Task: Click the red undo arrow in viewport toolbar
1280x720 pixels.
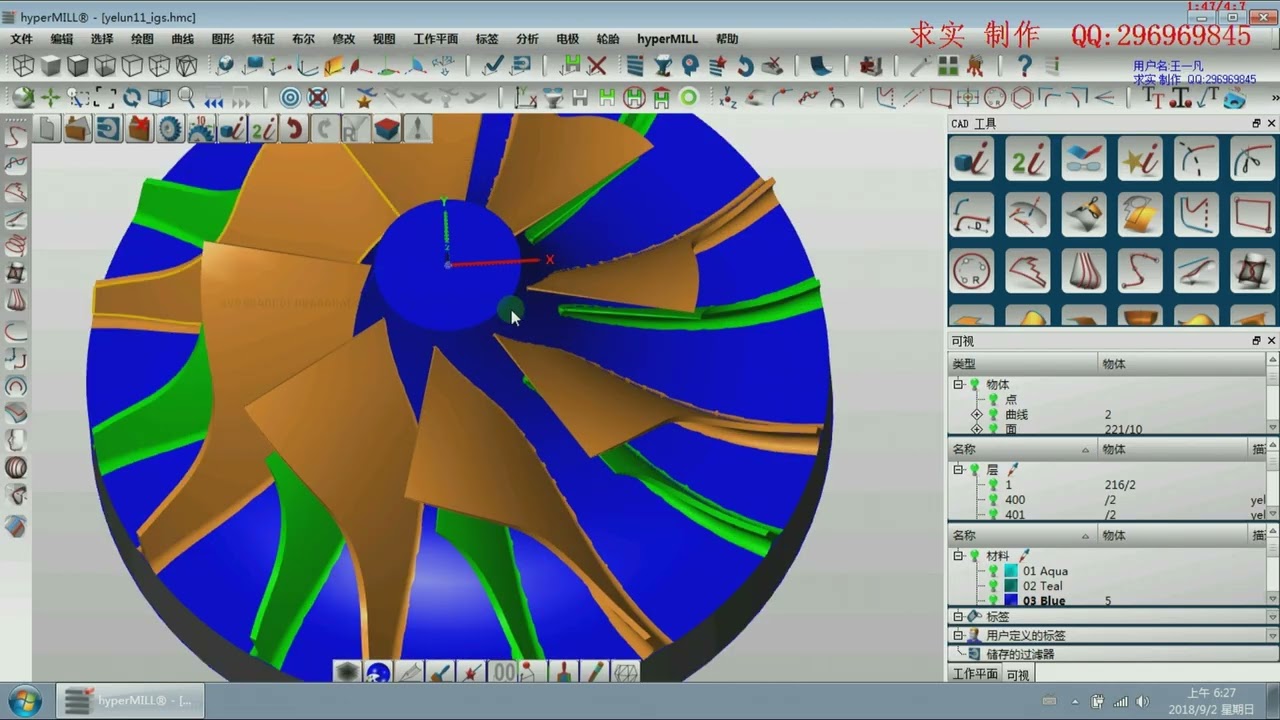Action: click(294, 129)
